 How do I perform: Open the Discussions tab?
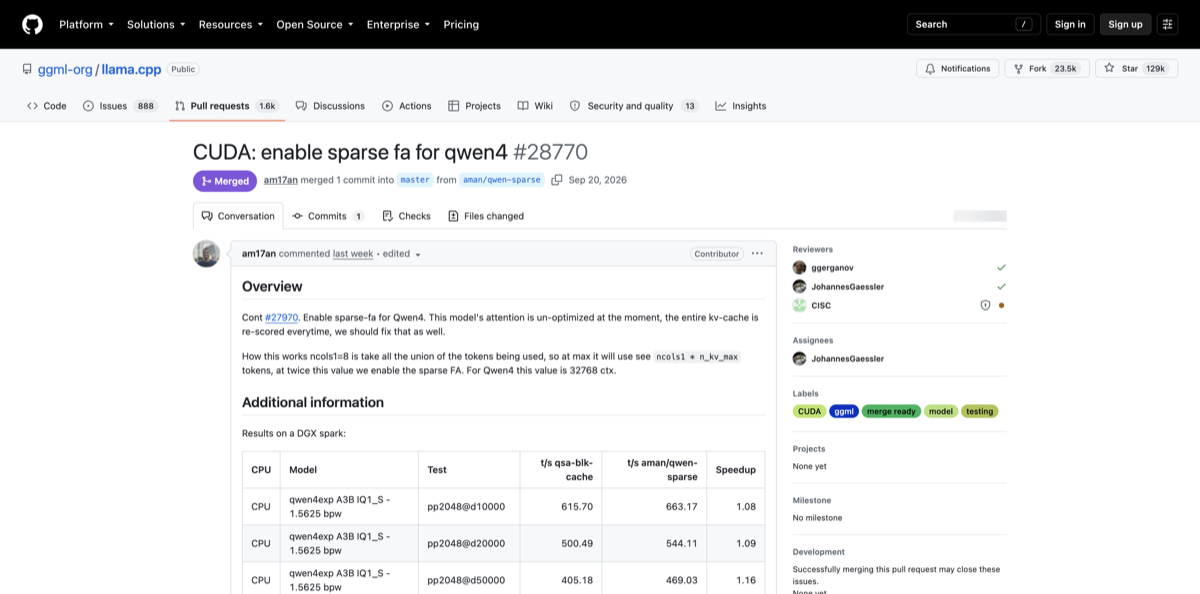pos(331,106)
